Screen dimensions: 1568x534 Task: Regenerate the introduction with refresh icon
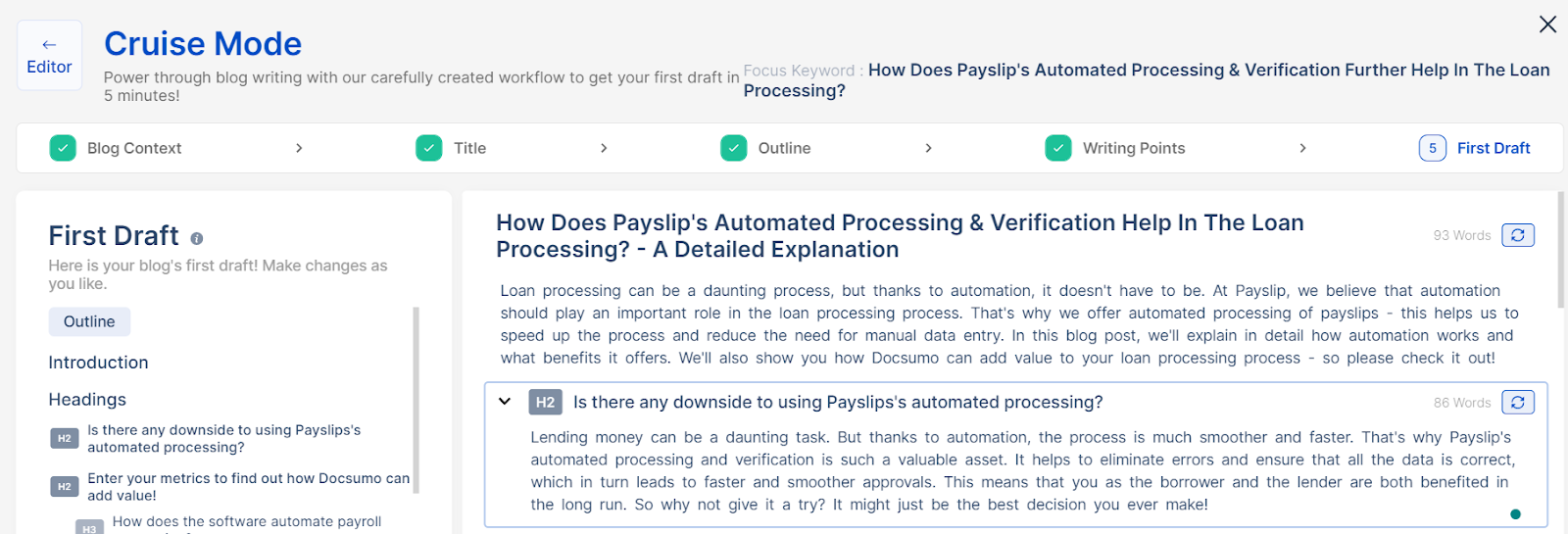(1518, 235)
